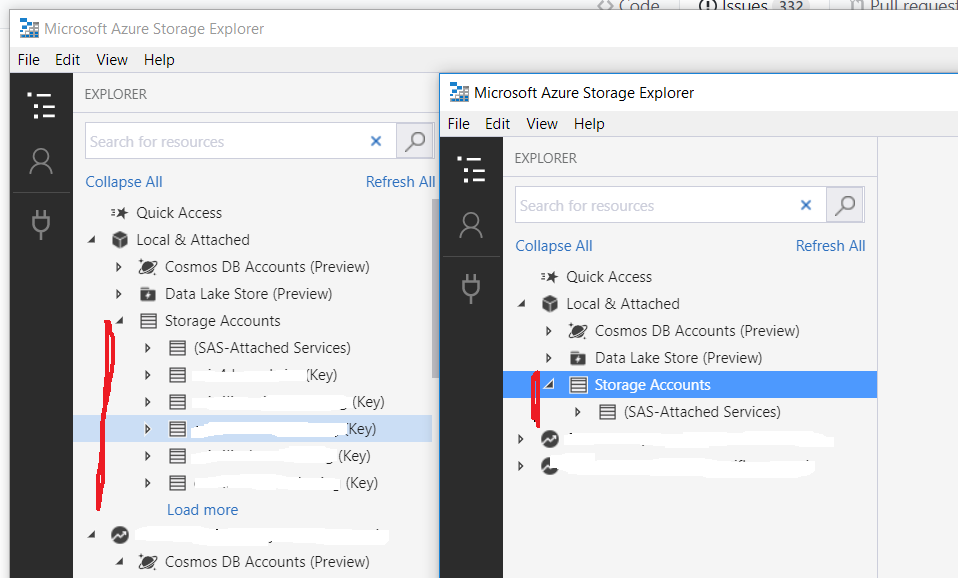Click Local & Attached cube icon, back window
Image resolution: width=958 pixels, height=578 pixels.
coord(120,240)
